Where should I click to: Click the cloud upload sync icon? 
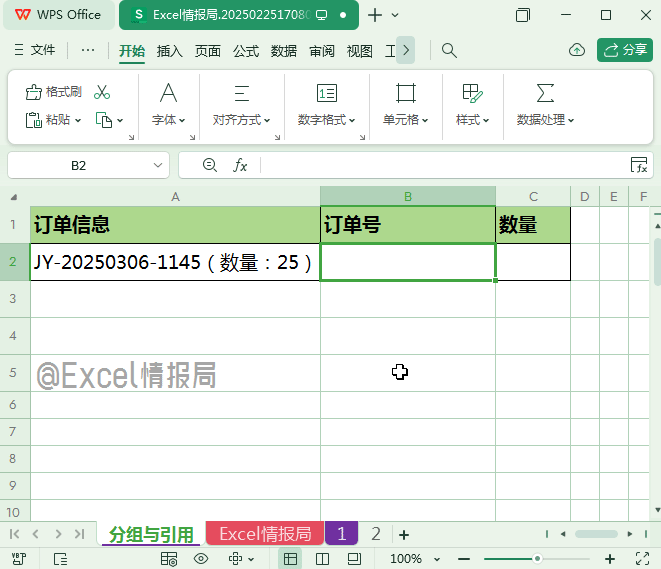point(577,50)
